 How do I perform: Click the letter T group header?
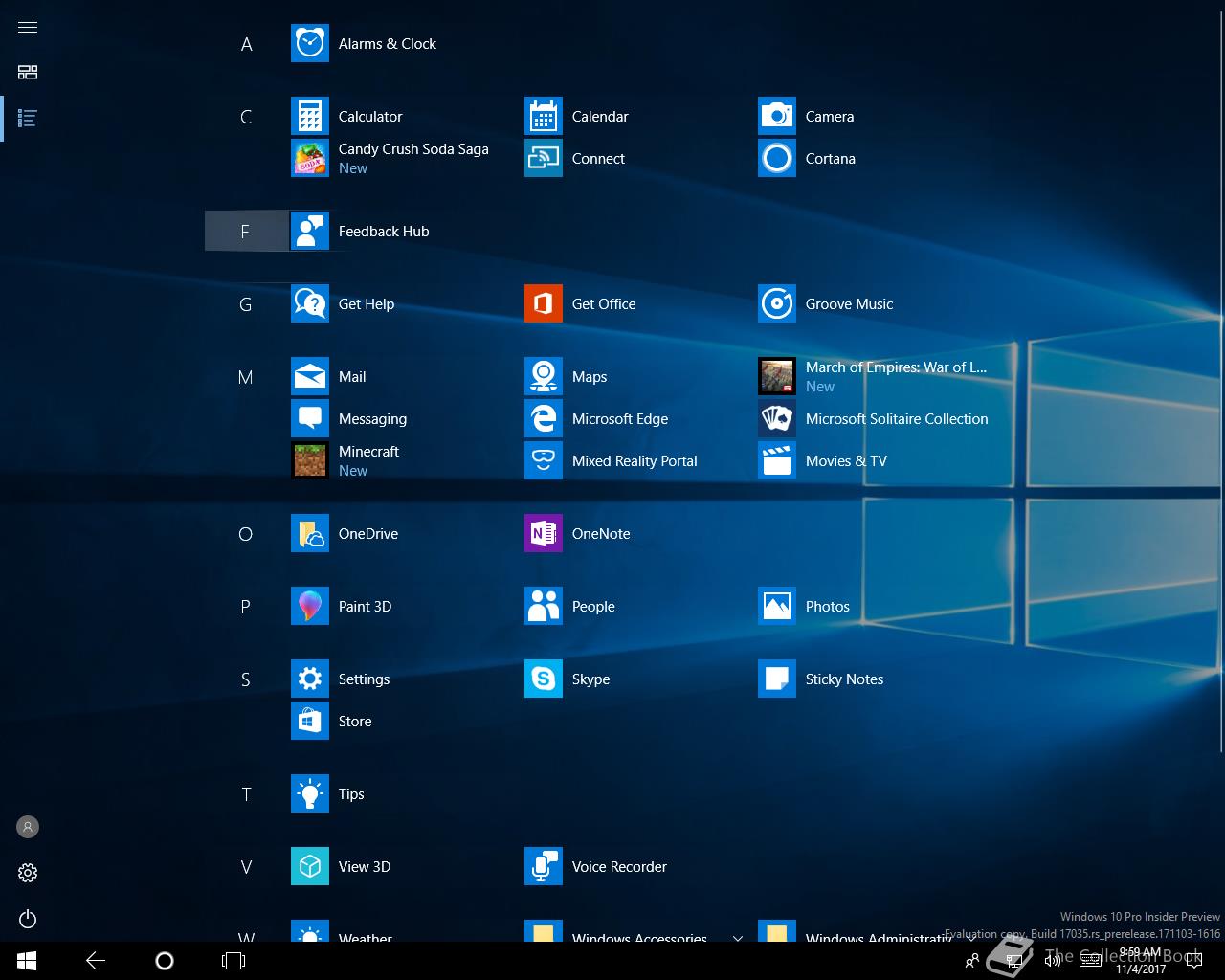point(246,794)
